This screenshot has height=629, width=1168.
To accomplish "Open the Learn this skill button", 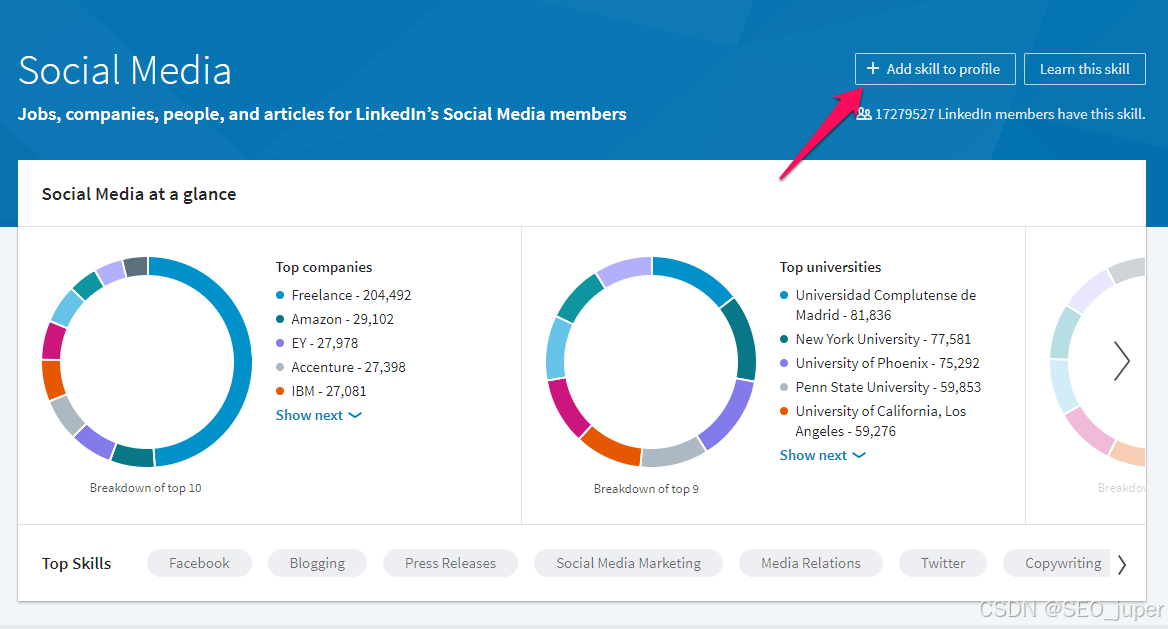I will pyautogui.click(x=1085, y=69).
